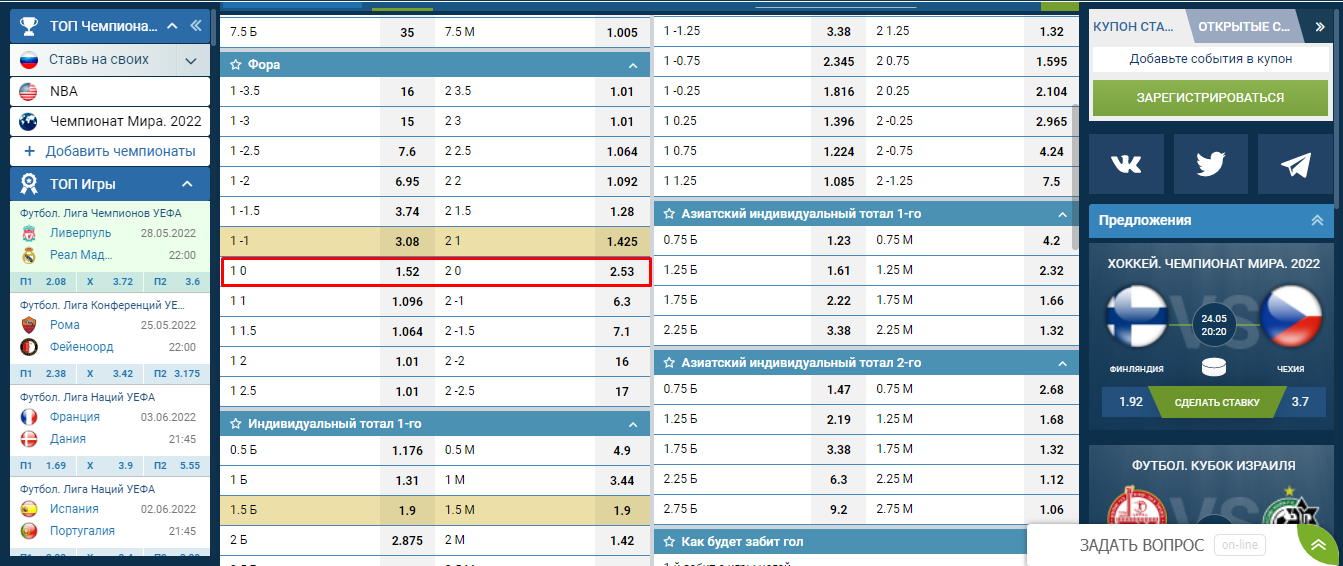Click the NBA USA flag icon
Screen dimensions: 1343x566
click(x=29, y=91)
